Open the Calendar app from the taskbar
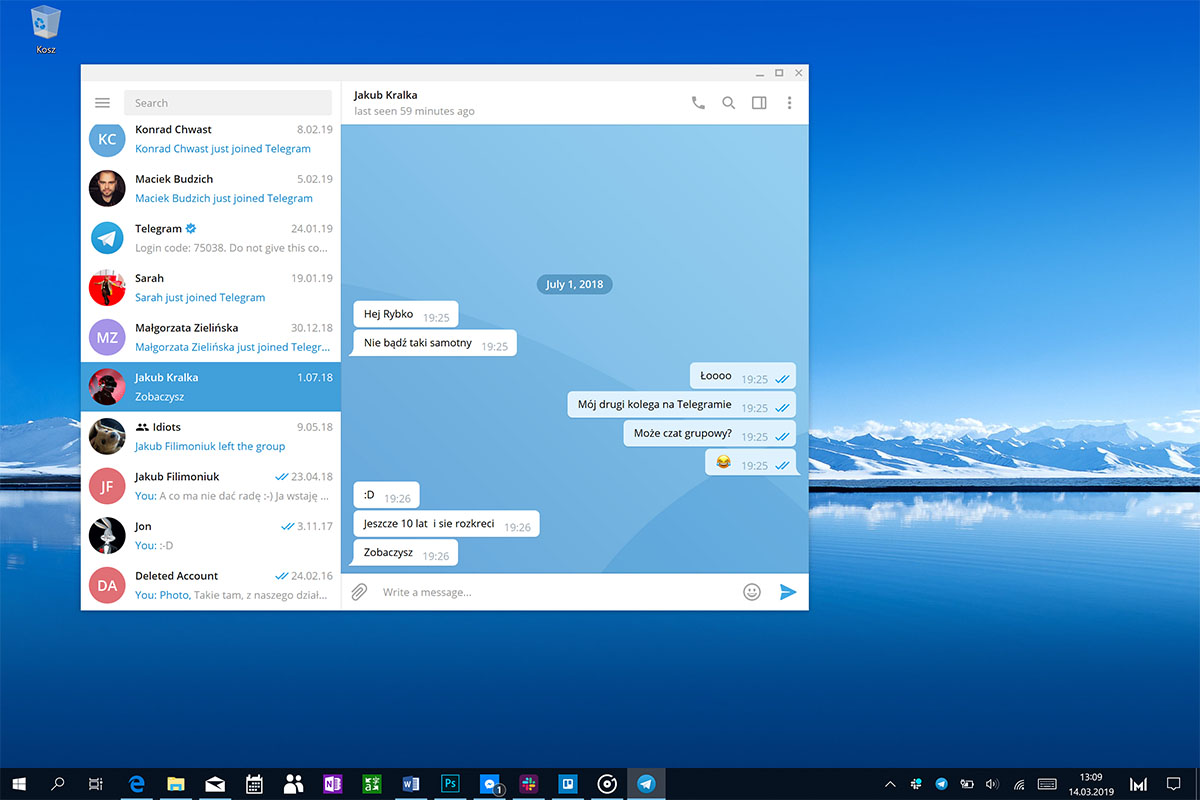The height and width of the screenshot is (800, 1200). coord(254,785)
